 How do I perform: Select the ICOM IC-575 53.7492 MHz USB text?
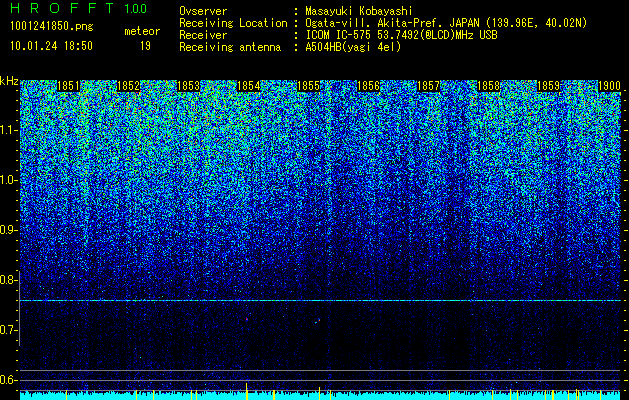coord(401,35)
